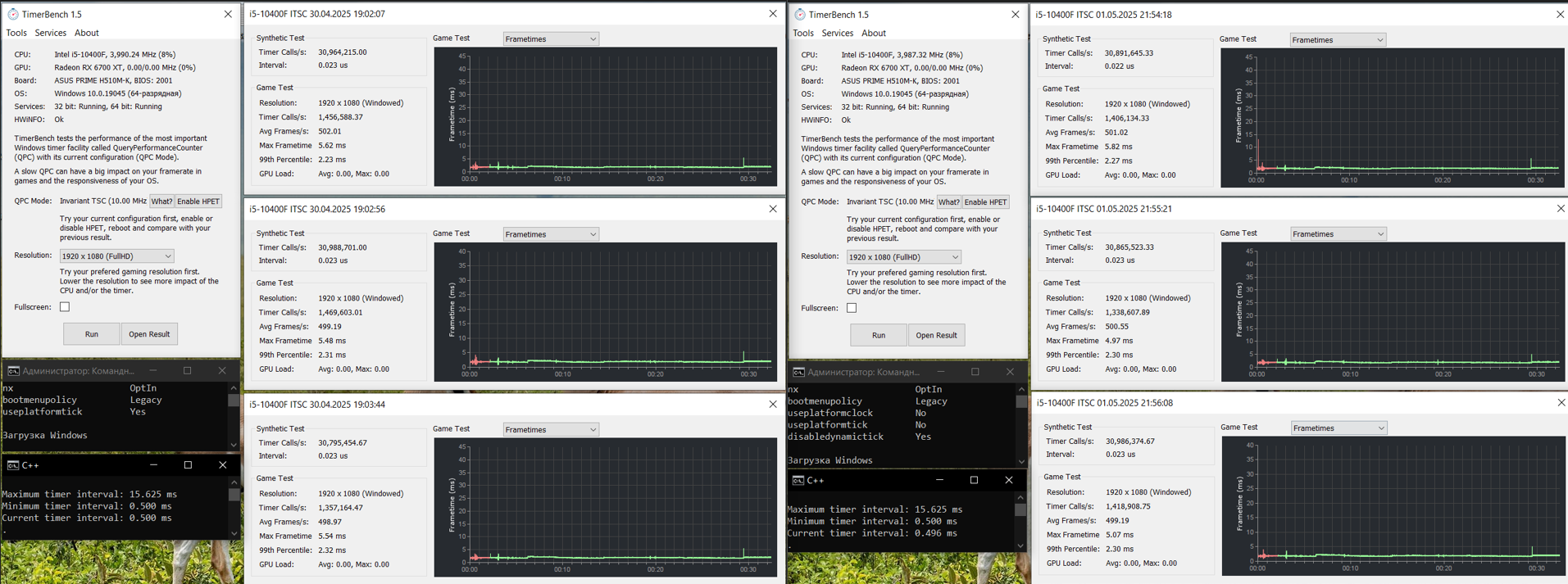The image size is (1568, 584).
Task: Click Open Result in 3,990.24 MHz TimerBench window
Action: point(149,334)
